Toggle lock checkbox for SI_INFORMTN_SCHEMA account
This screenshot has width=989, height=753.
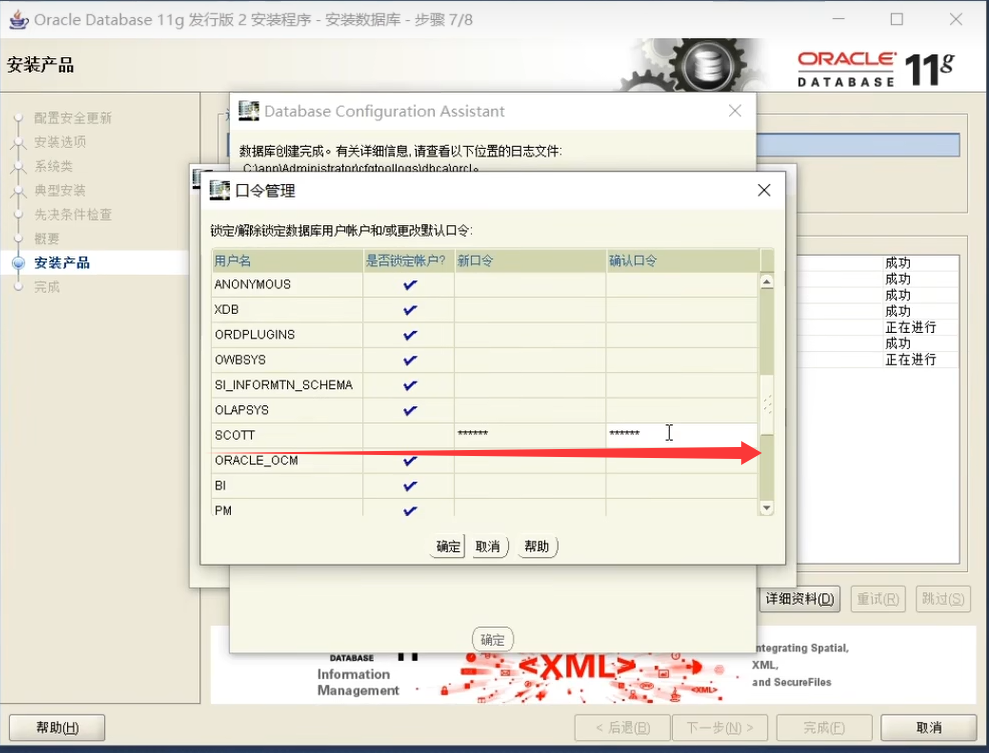(410, 385)
